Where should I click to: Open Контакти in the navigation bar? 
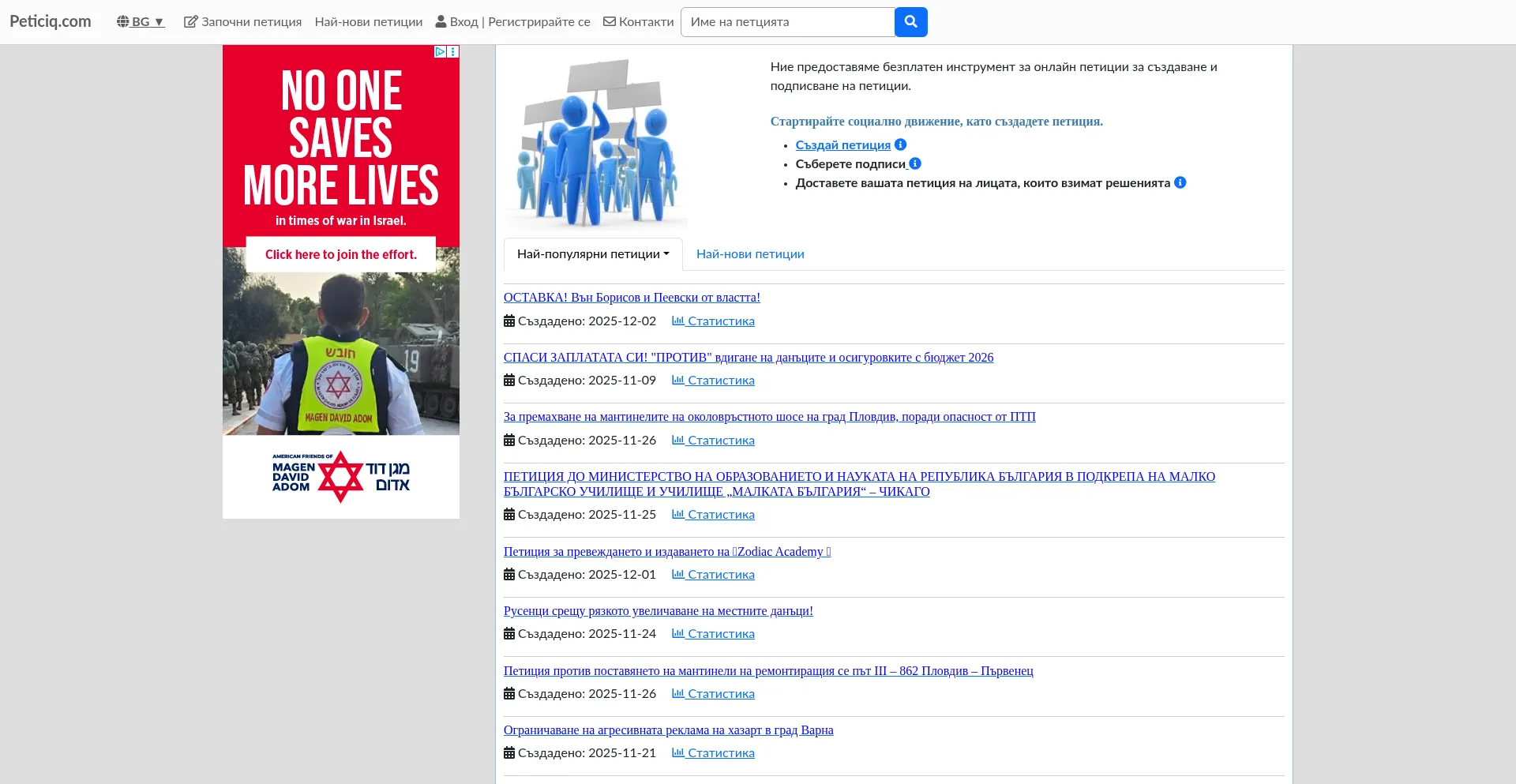click(x=639, y=22)
